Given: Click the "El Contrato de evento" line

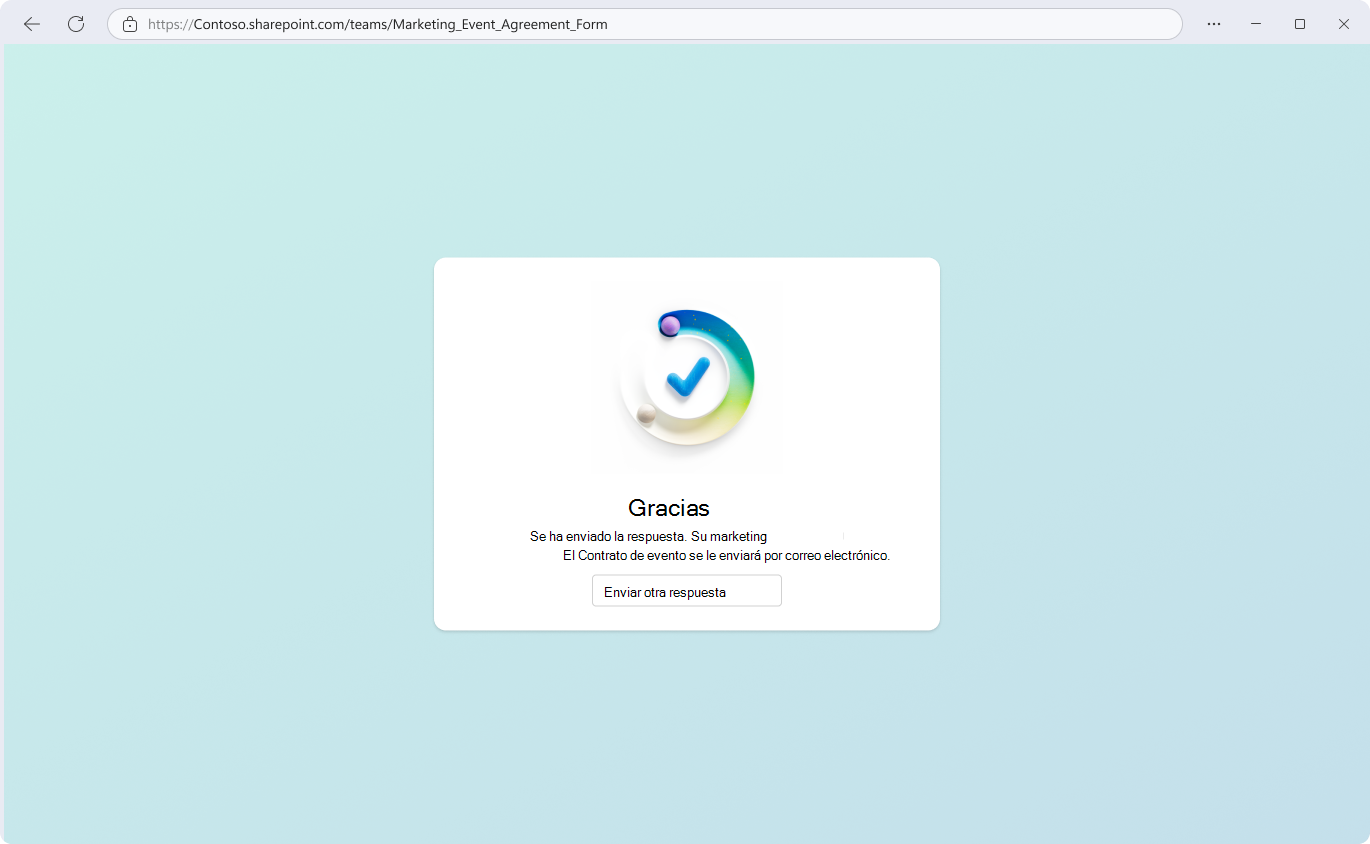Looking at the screenshot, I should click(x=726, y=555).
